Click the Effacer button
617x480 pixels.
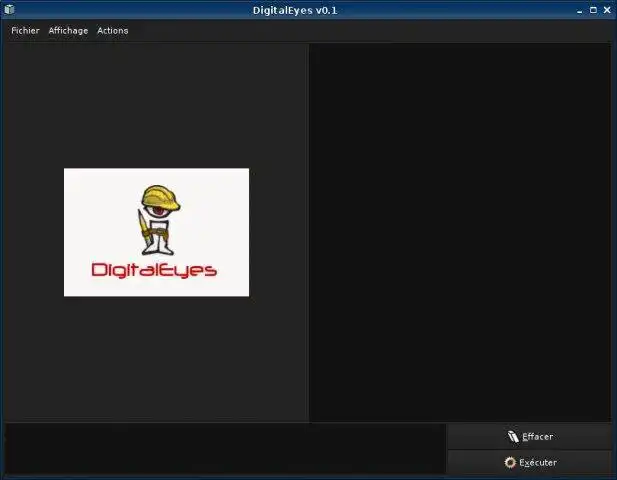(529, 436)
